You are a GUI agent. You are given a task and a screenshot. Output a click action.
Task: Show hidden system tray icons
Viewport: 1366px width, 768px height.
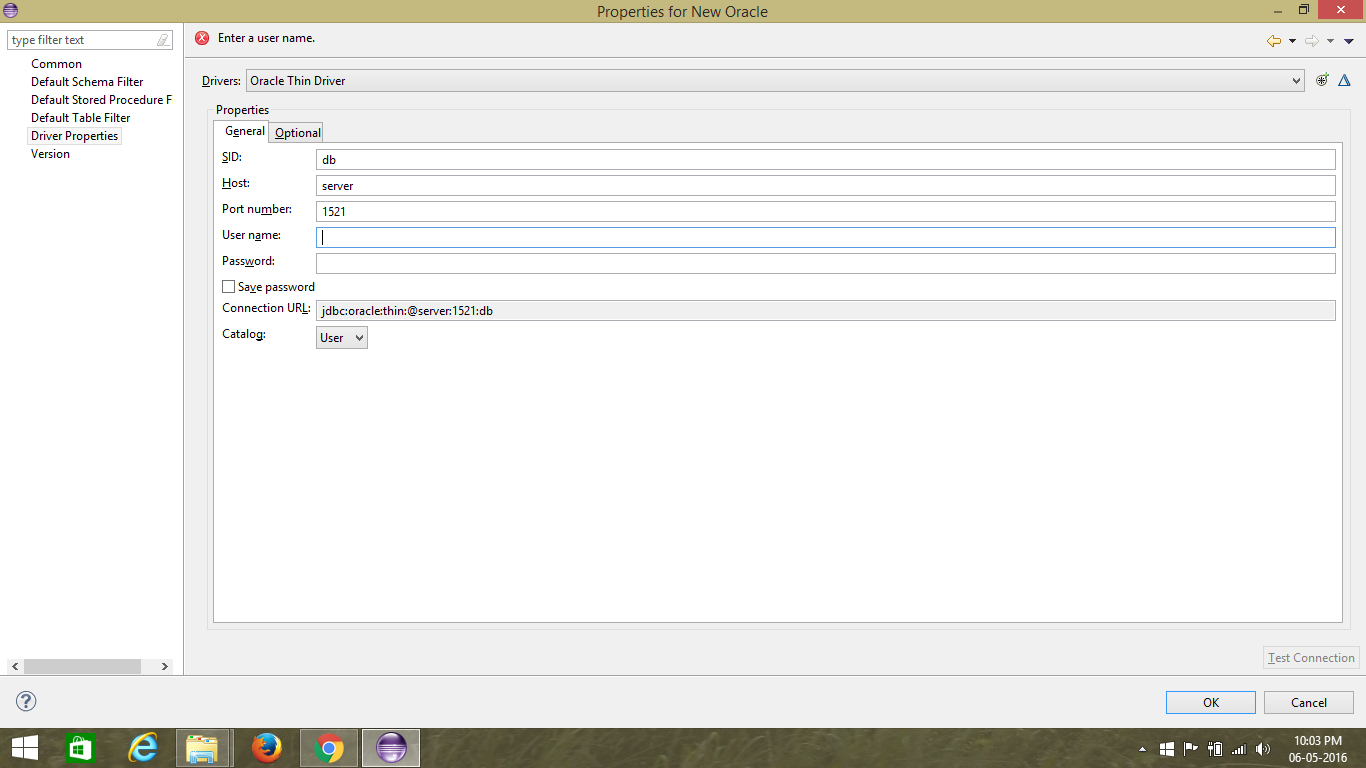pyautogui.click(x=1142, y=749)
